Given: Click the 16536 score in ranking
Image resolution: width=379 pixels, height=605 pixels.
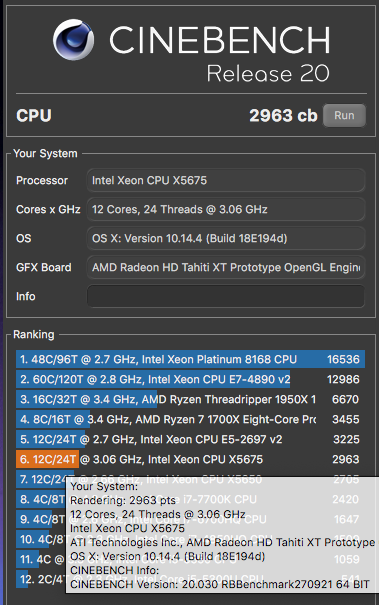Looking at the screenshot, I should pyautogui.click(x=343, y=359).
